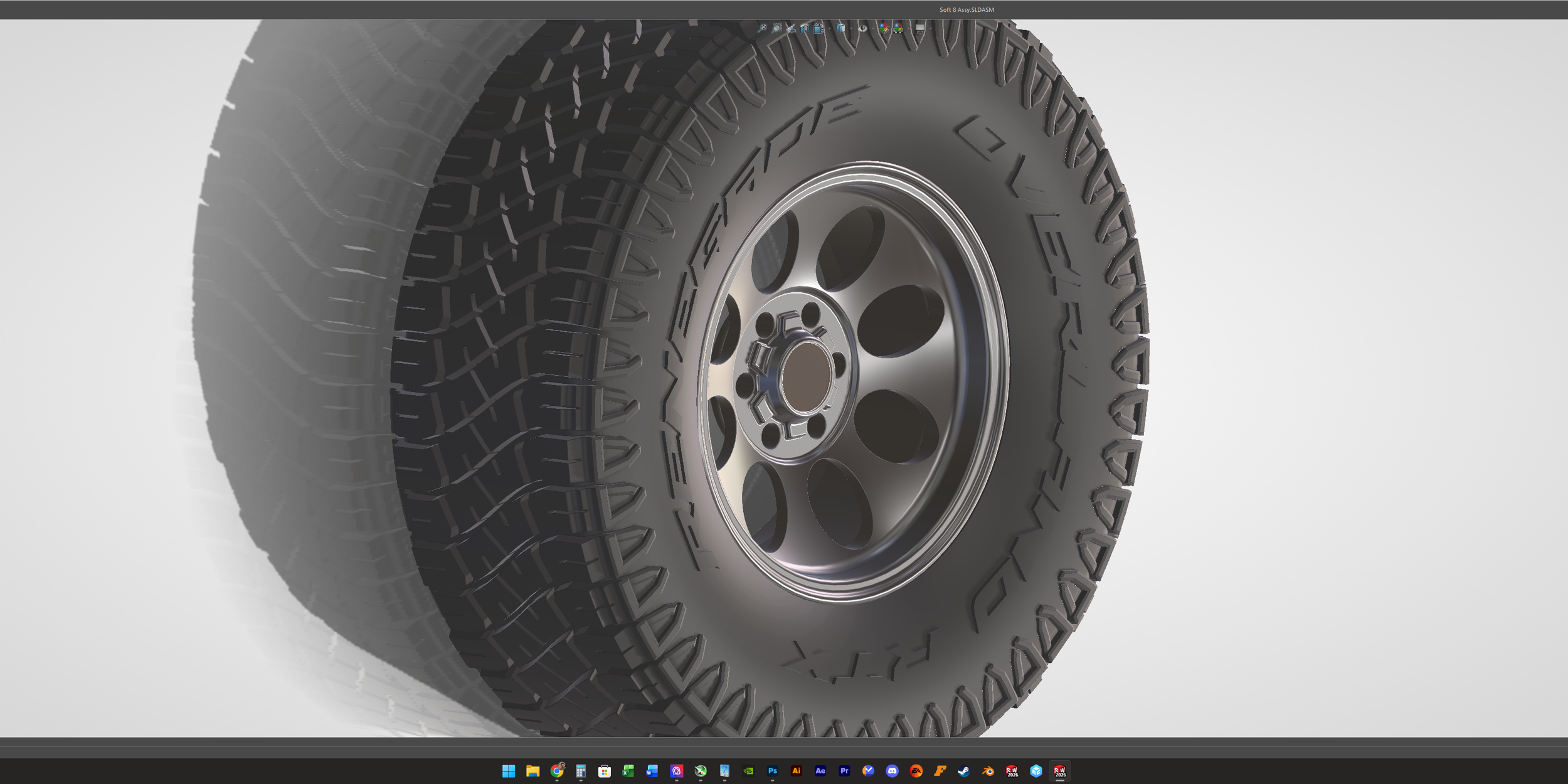1568x784 pixels.
Task: Open the View Orientation cube tool
Action: (x=818, y=28)
